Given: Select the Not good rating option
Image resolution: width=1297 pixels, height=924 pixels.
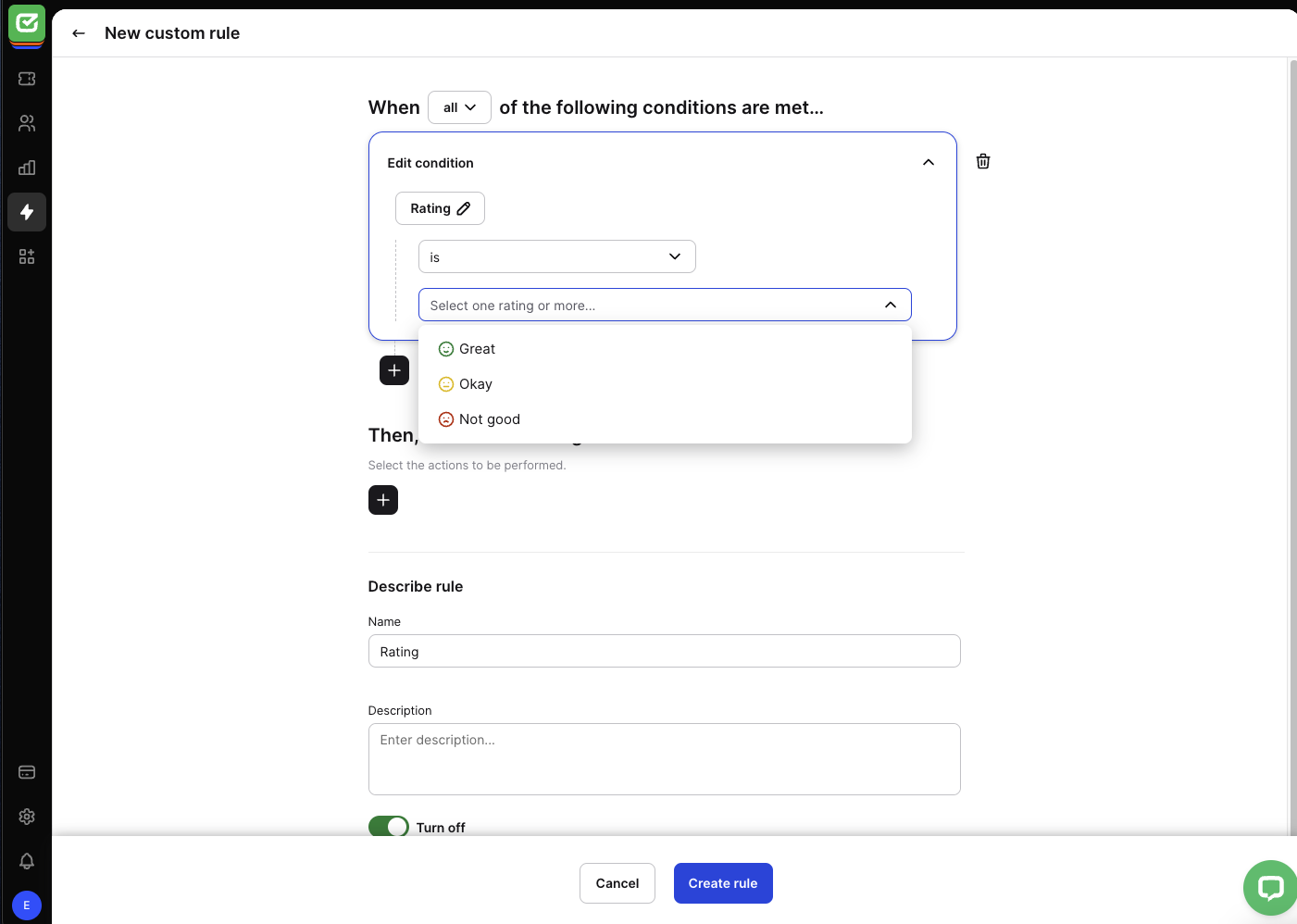Looking at the screenshot, I should point(489,419).
